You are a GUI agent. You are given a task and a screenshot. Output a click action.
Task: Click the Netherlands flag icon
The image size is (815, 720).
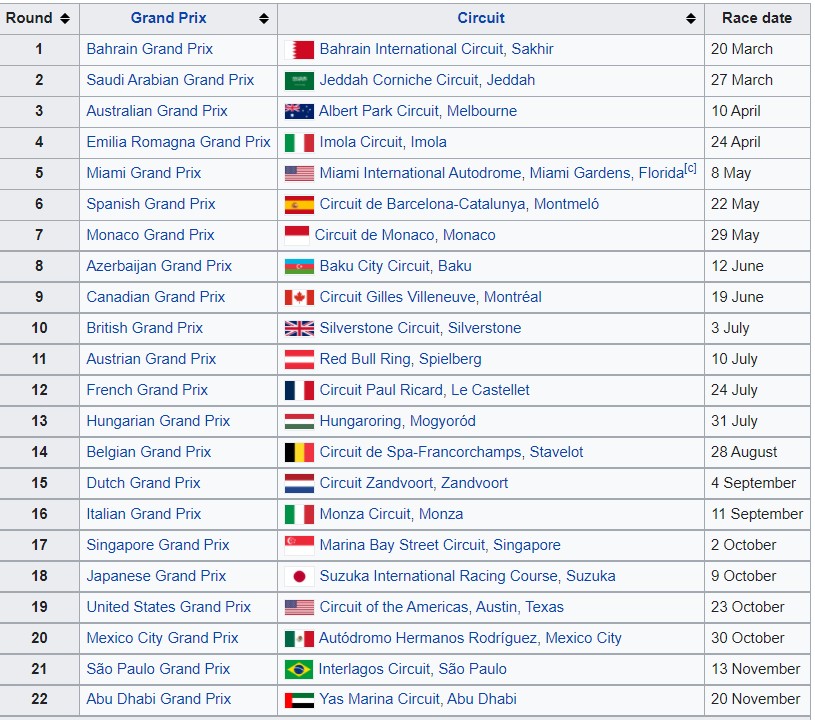(299, 483)
